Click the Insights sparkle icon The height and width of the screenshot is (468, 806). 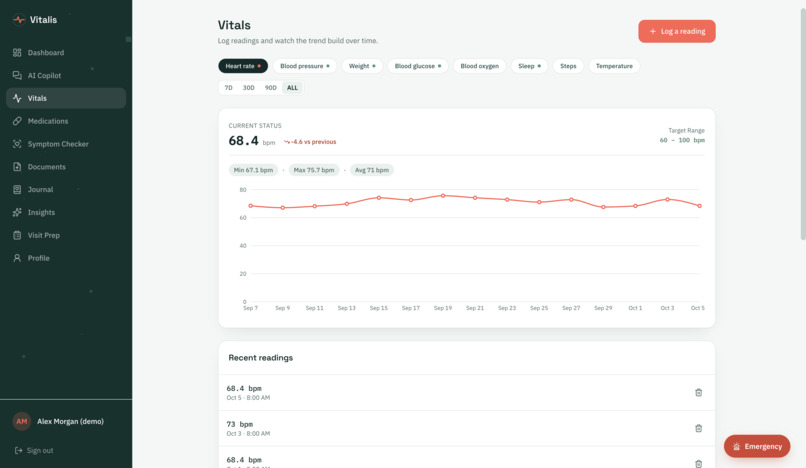click(x=17, y=212)
